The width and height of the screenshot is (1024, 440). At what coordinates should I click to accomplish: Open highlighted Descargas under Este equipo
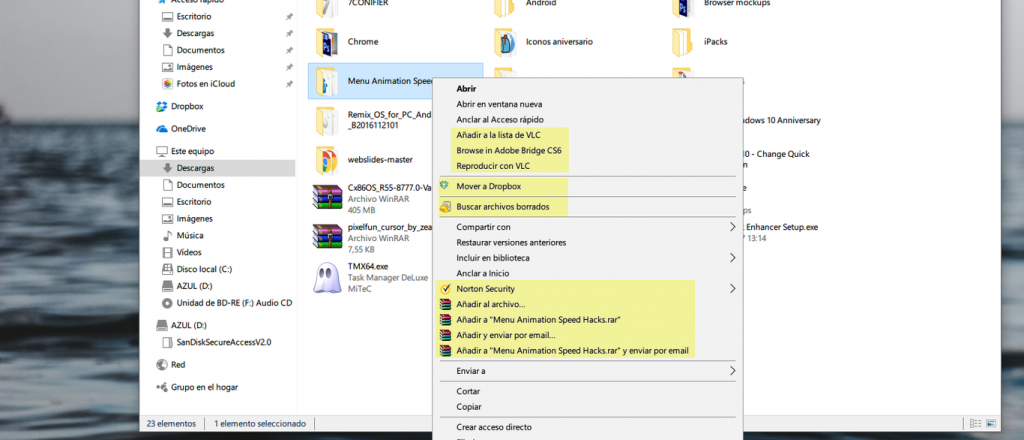point(217,168)
